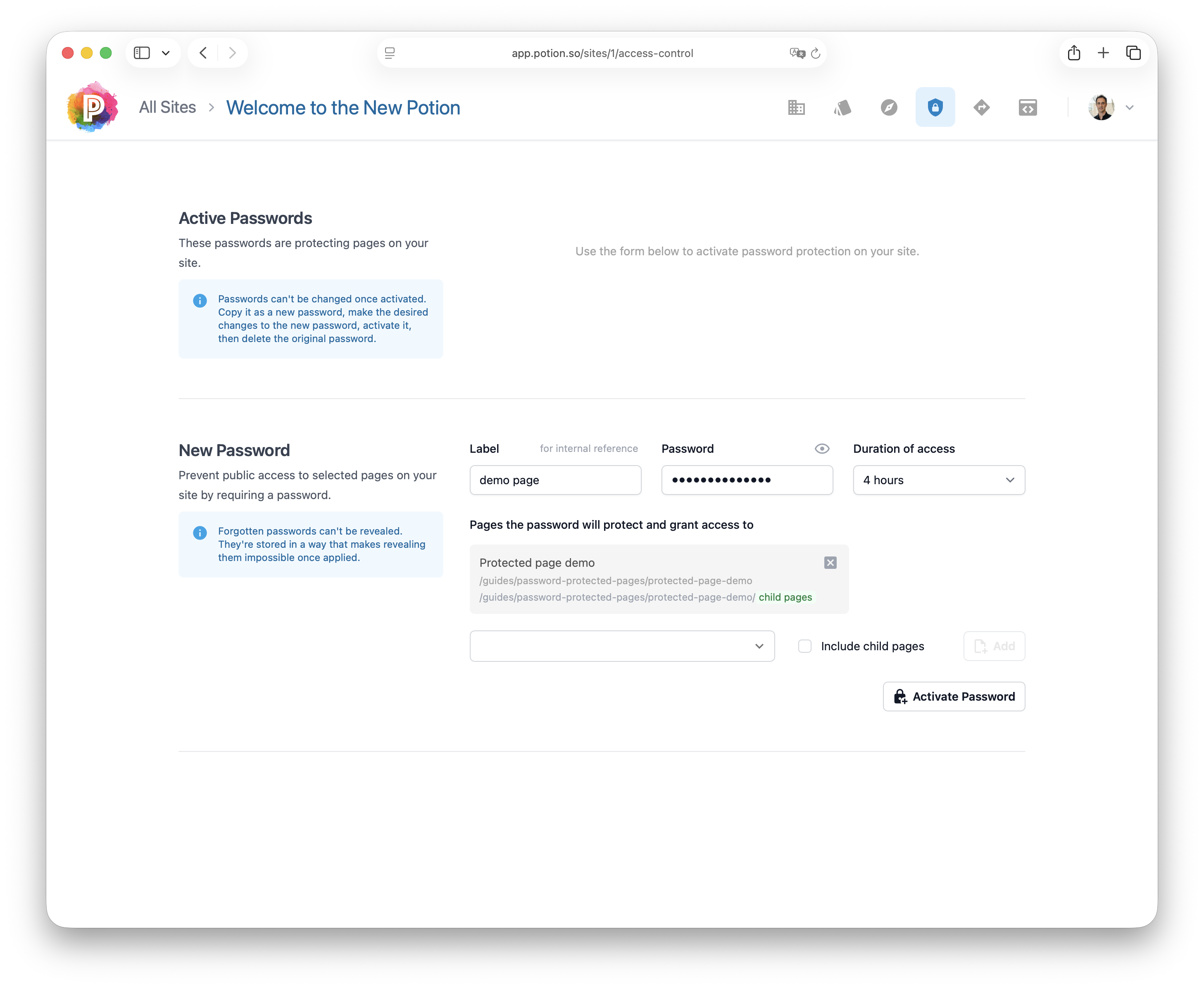Image resolution: width=1204 pixels, height=989 pixels.
Task: Click Safari share icon
Action: click(1073, 53)
